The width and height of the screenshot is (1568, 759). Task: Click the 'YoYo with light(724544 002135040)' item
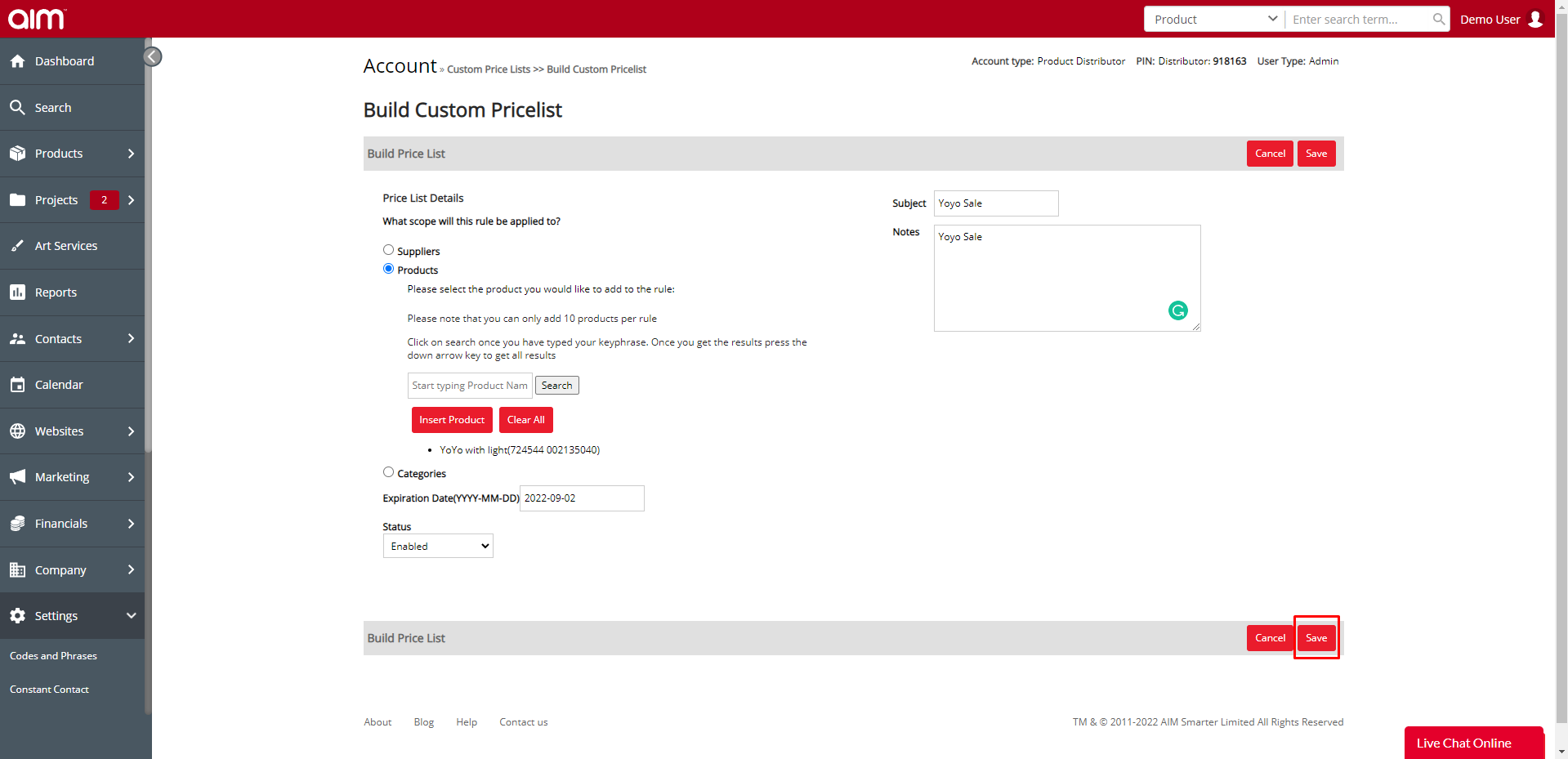tap(520, 450)
